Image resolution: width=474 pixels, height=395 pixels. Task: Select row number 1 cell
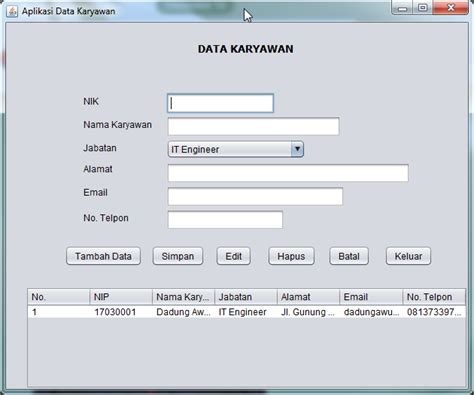point(59,312)
